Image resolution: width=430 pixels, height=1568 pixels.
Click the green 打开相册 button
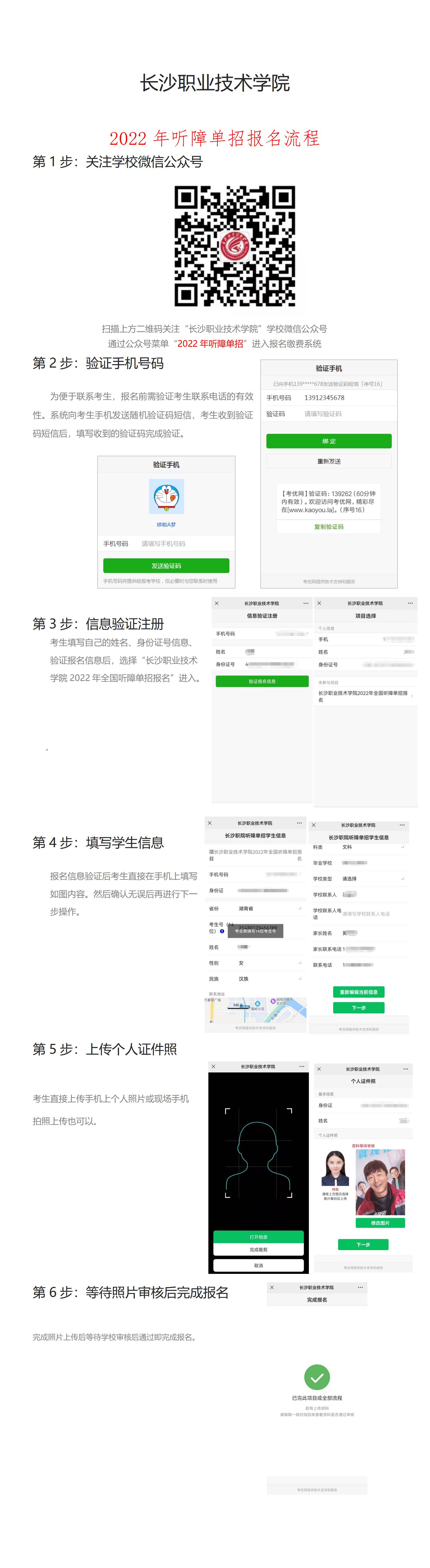258,1237
